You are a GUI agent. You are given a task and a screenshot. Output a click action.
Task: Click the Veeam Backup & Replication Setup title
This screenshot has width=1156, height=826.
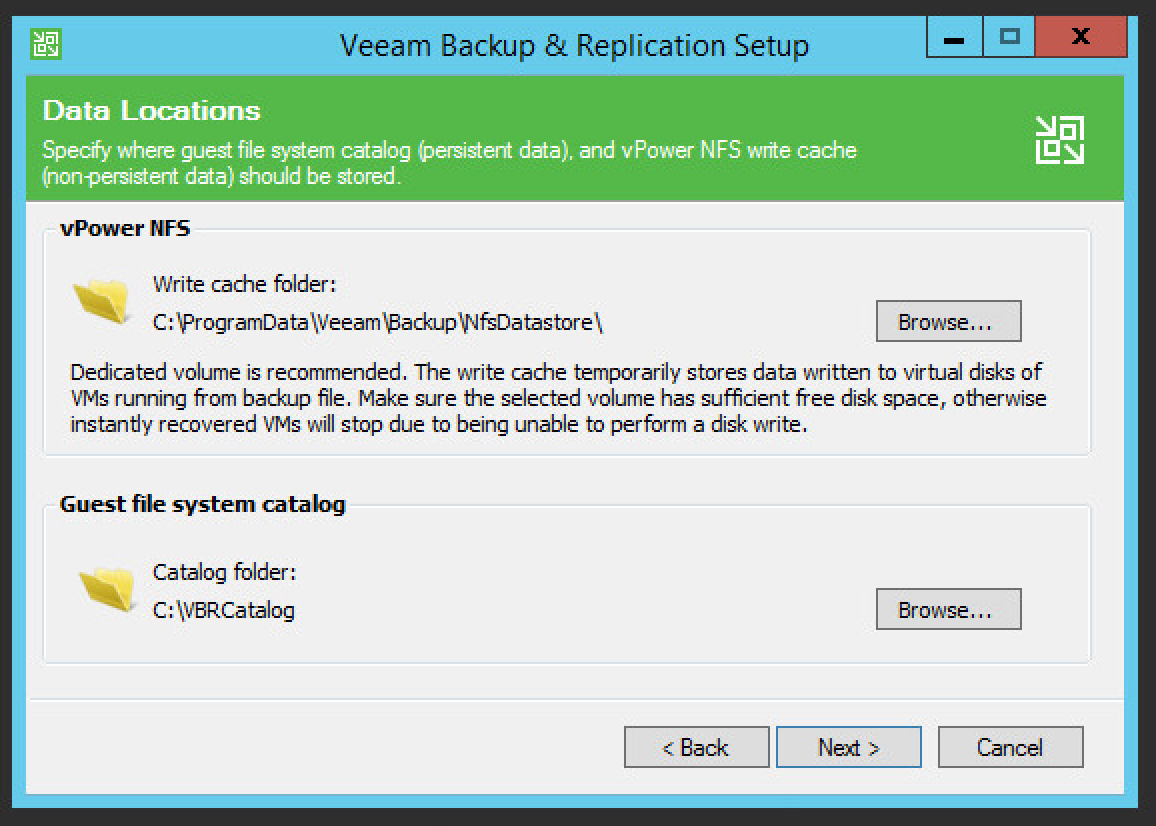(x=574, y=45)
